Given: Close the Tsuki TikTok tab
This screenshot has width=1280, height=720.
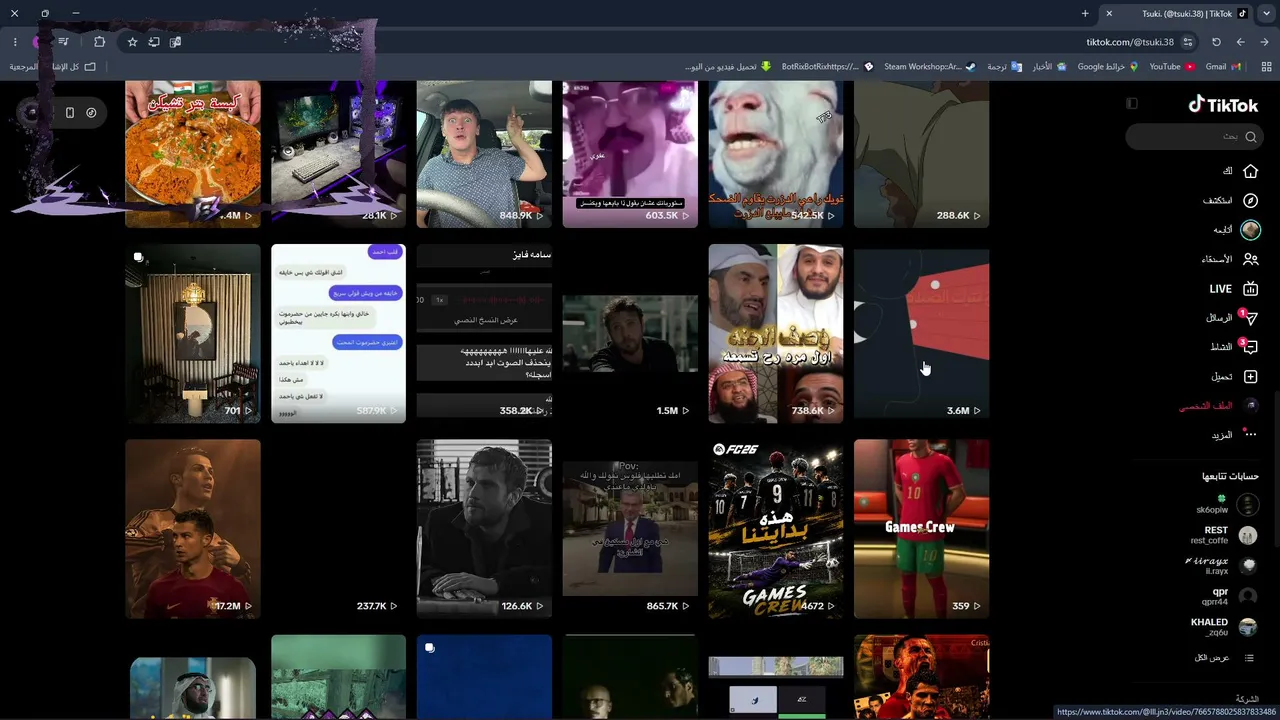Looking at the screenshot, I should click(x=1109, y=14).
